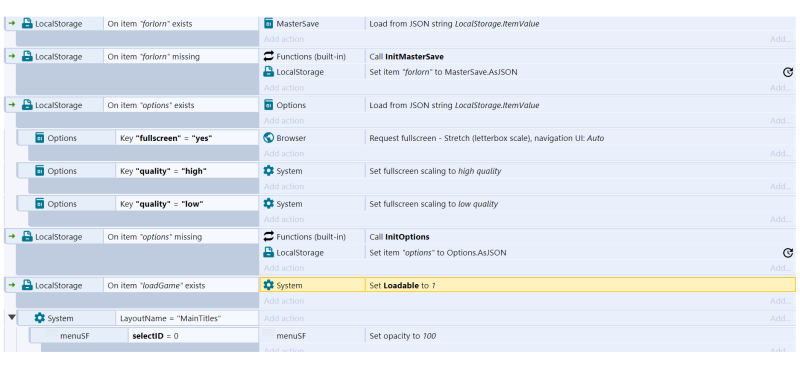Click wait-for-previous icon on "forlorn" Set item action

788,72
